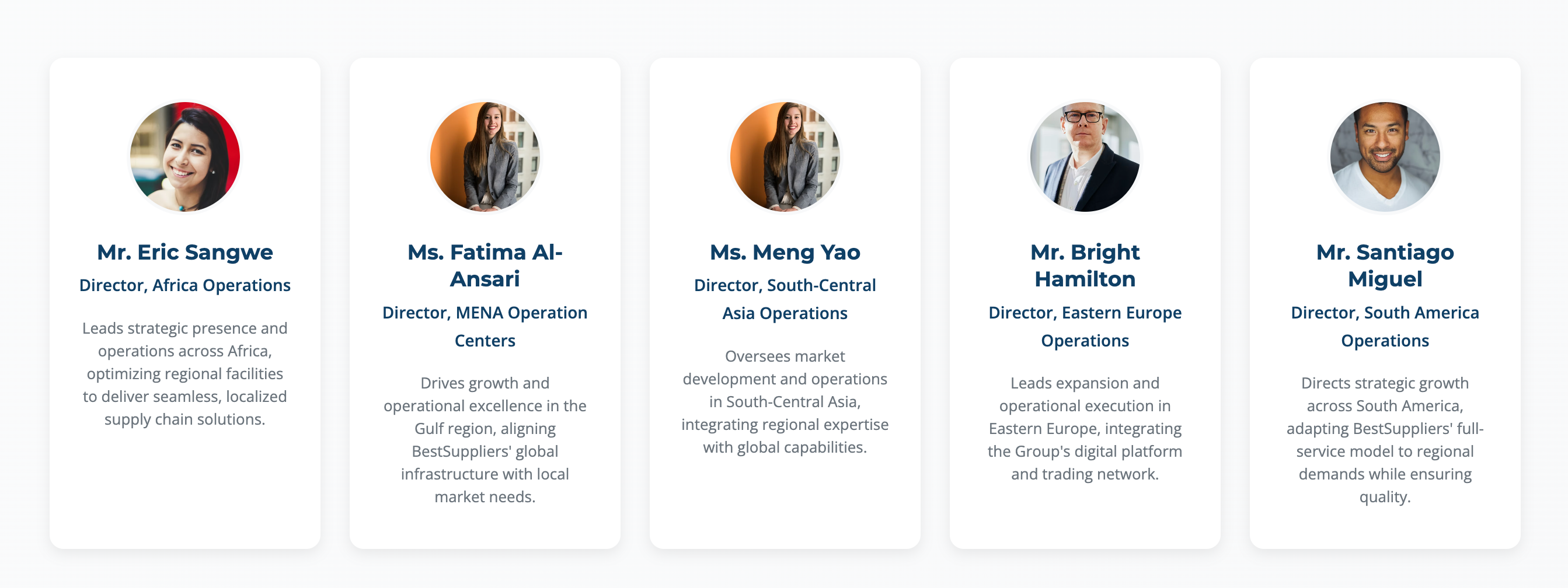This screenshot has height=588, width=1568.
Task: Click the South America strategic growth description
Action: click(x=1385, y=440)
